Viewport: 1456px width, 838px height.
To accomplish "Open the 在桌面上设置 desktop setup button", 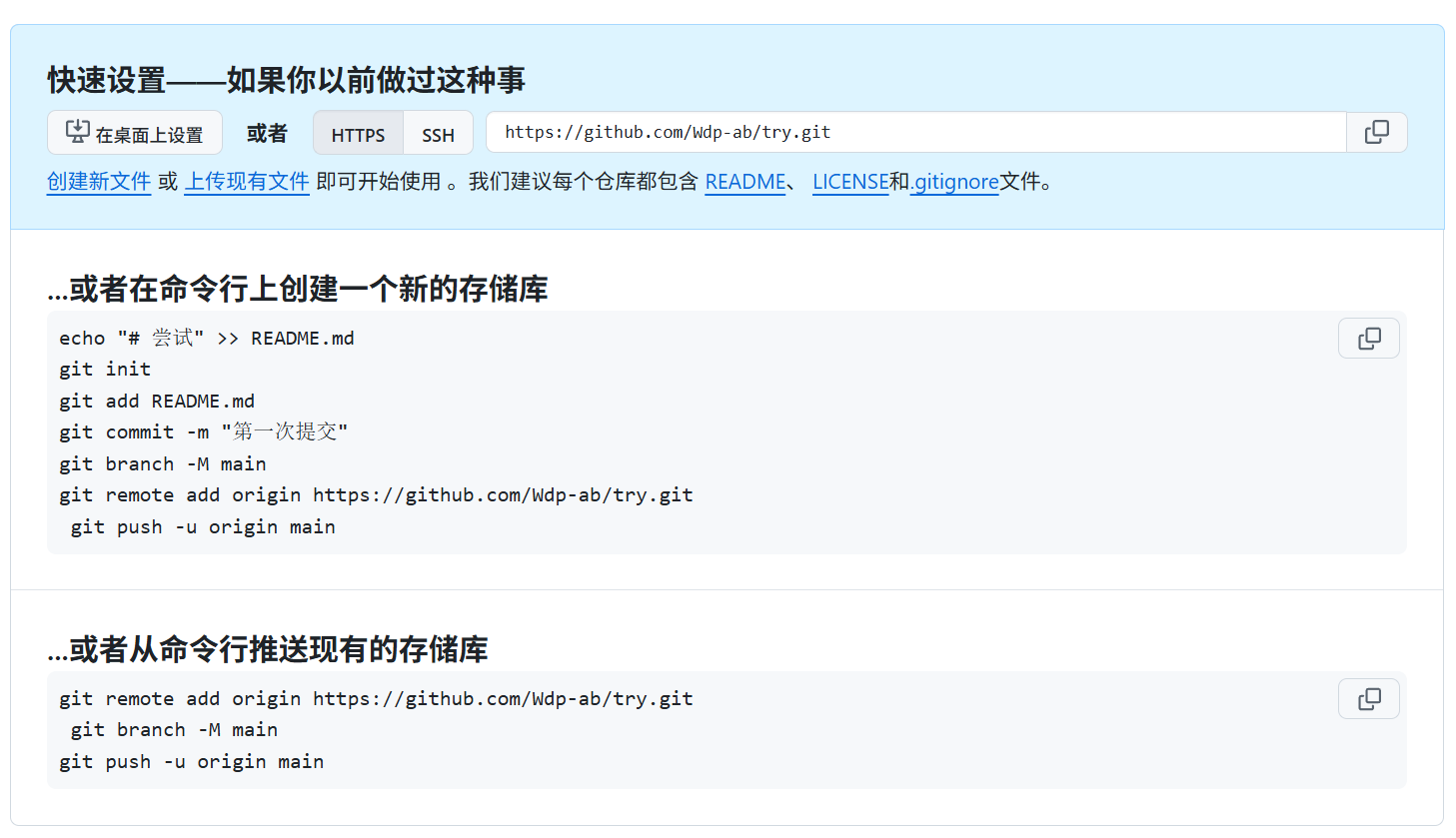I will pyautogui.click(x=135, y=133).
